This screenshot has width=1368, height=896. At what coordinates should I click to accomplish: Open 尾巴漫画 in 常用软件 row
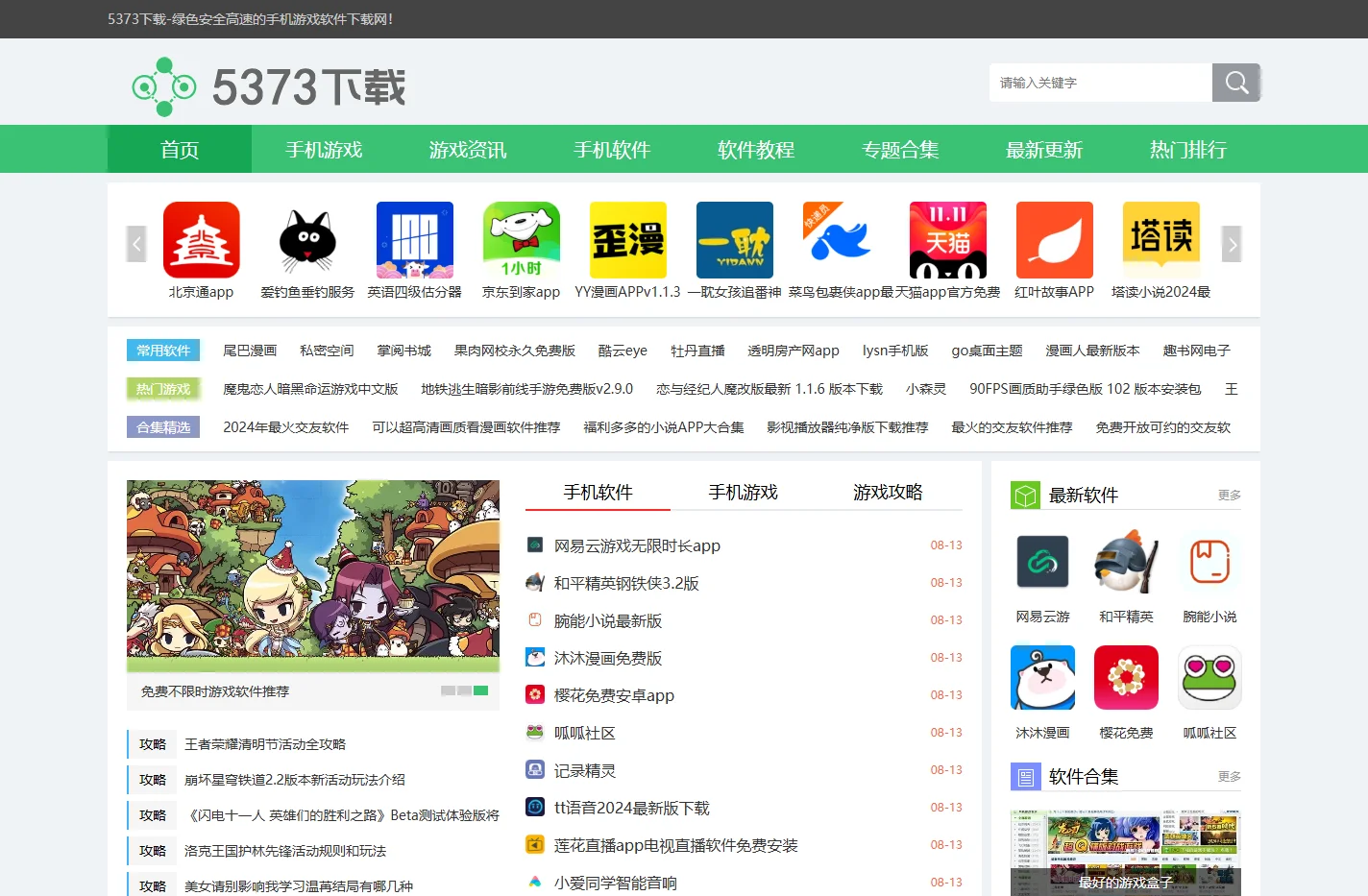point(250,351)
